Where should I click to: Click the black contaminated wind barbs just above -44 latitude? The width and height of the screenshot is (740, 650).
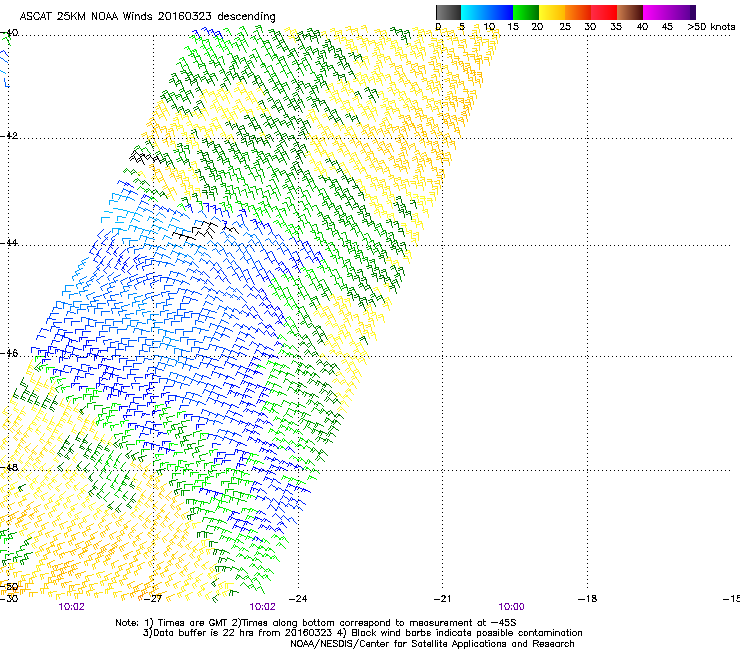click(205, 231)
